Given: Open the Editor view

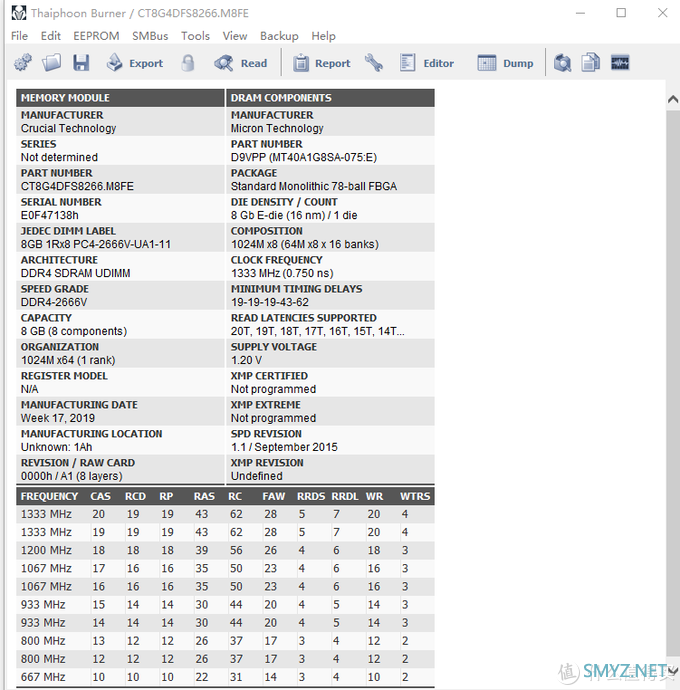Looking at the screenshot, I should pyautogui.click(x=426, y=63).
